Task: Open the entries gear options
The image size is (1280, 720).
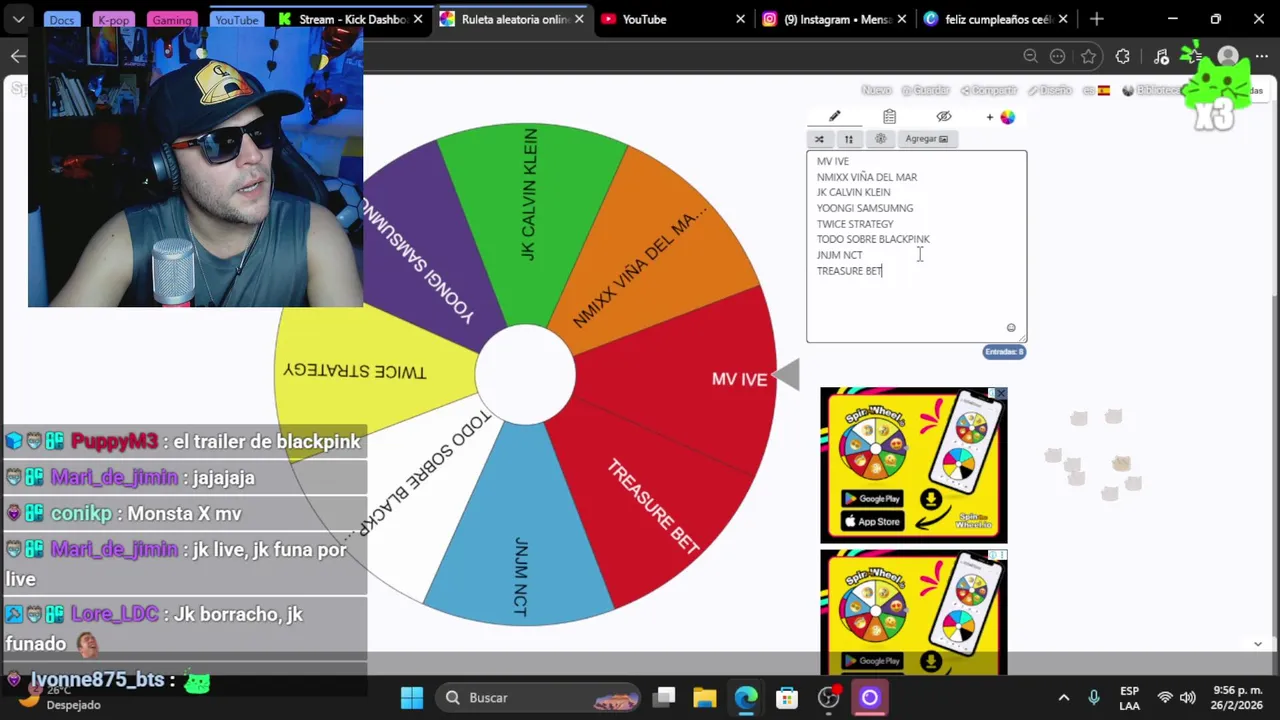Action: [880, 139]
